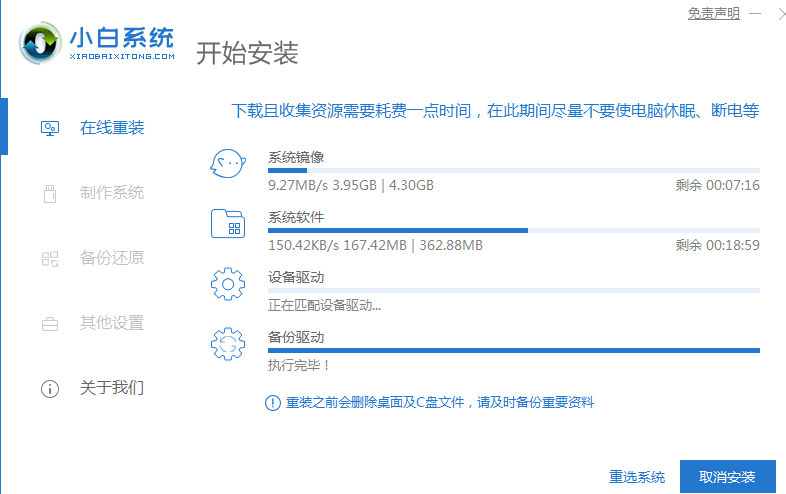Screen dimensions: 786x494
Task: Click the briefcase icon beside 其他设置
Action: click(50, 323)
